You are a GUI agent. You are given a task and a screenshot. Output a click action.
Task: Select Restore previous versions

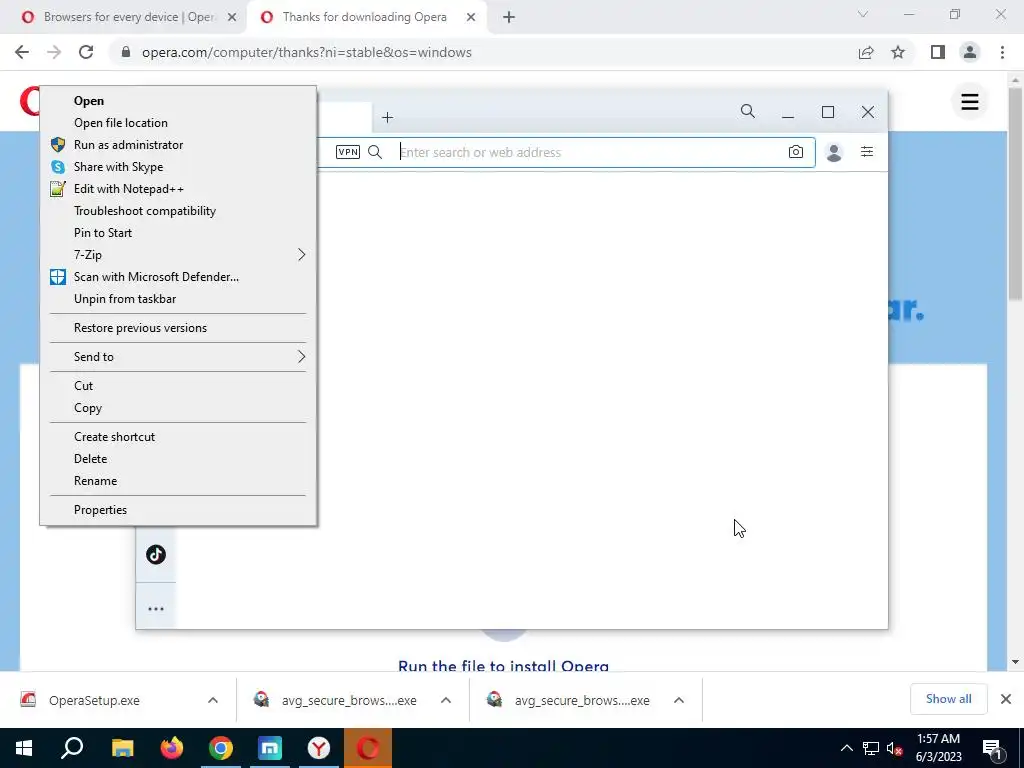point(178,328)
